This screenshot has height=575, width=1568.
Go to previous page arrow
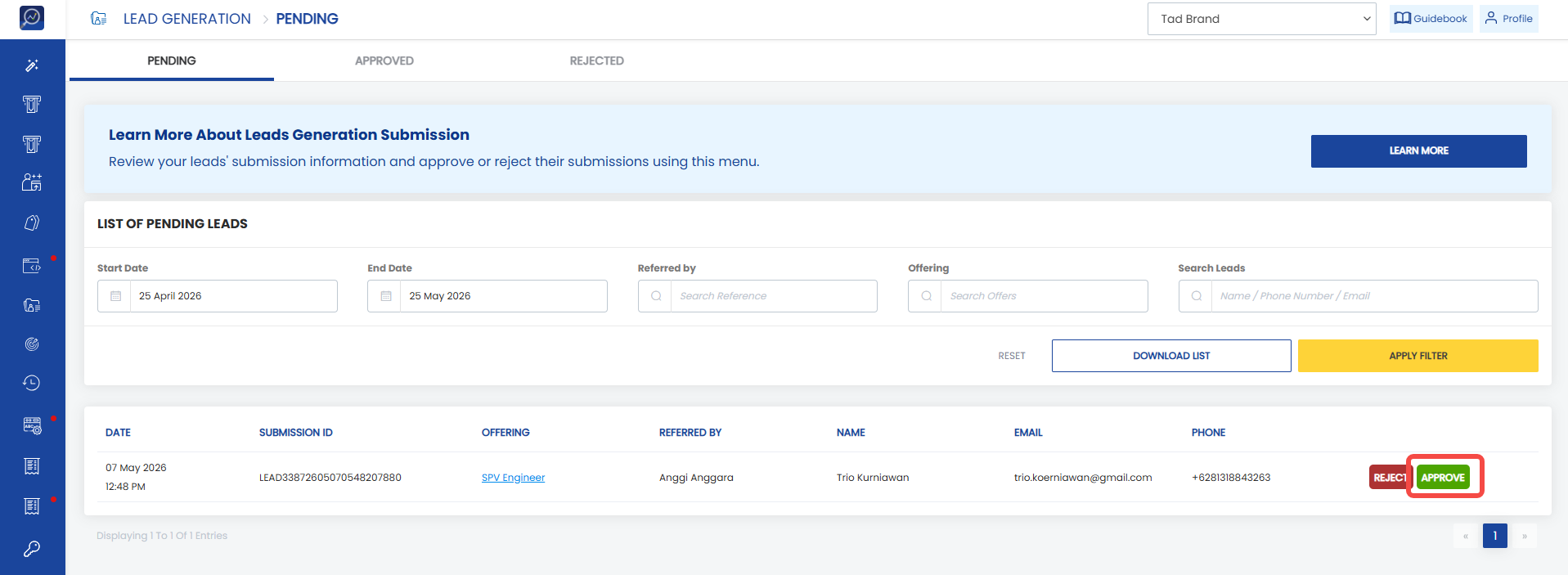[1466, 536]
